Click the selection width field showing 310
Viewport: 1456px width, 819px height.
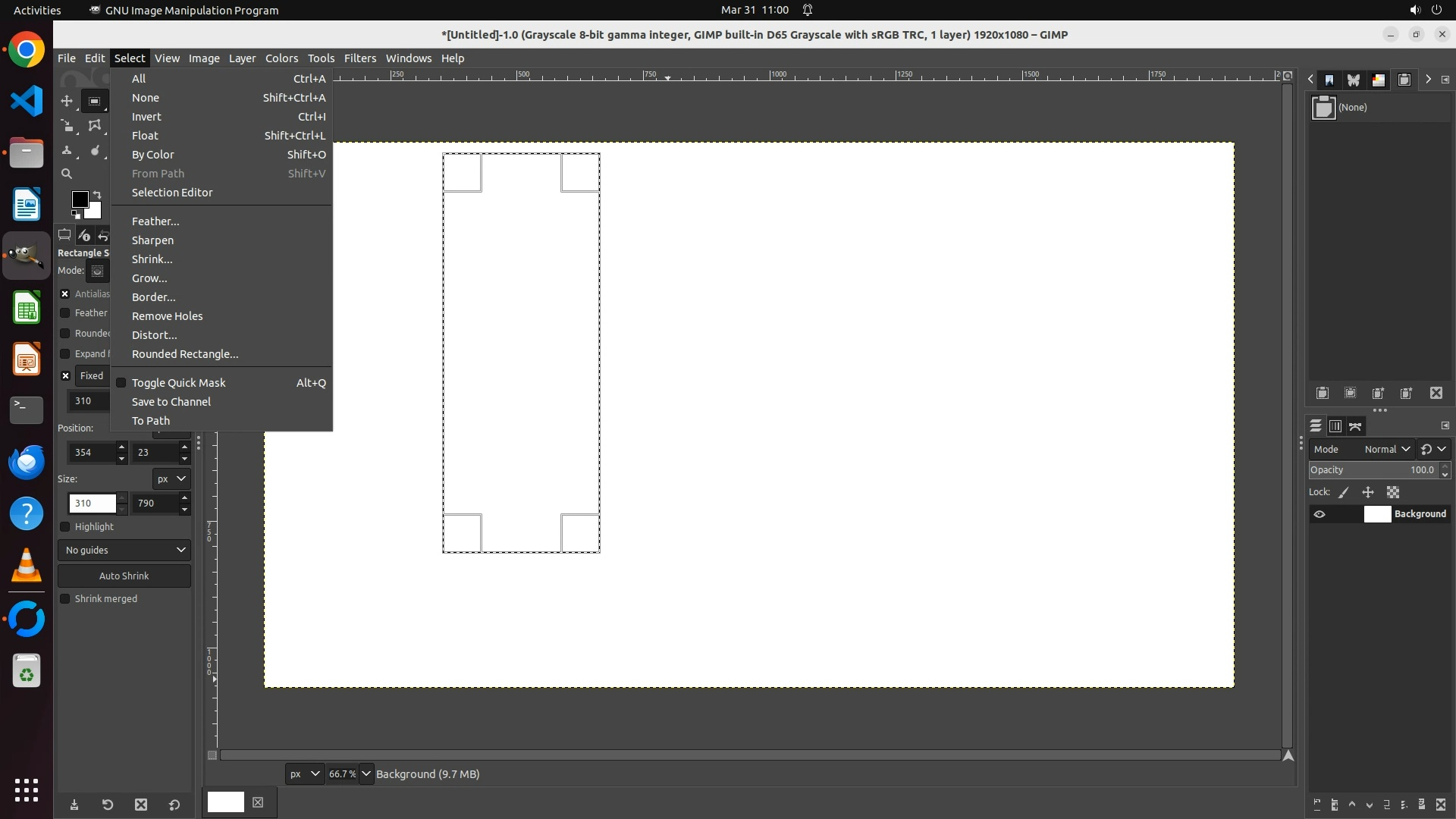tap(91, 503)
